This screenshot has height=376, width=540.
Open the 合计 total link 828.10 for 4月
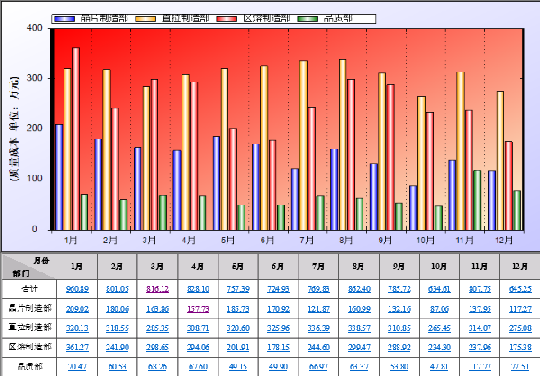coord(198,289)
